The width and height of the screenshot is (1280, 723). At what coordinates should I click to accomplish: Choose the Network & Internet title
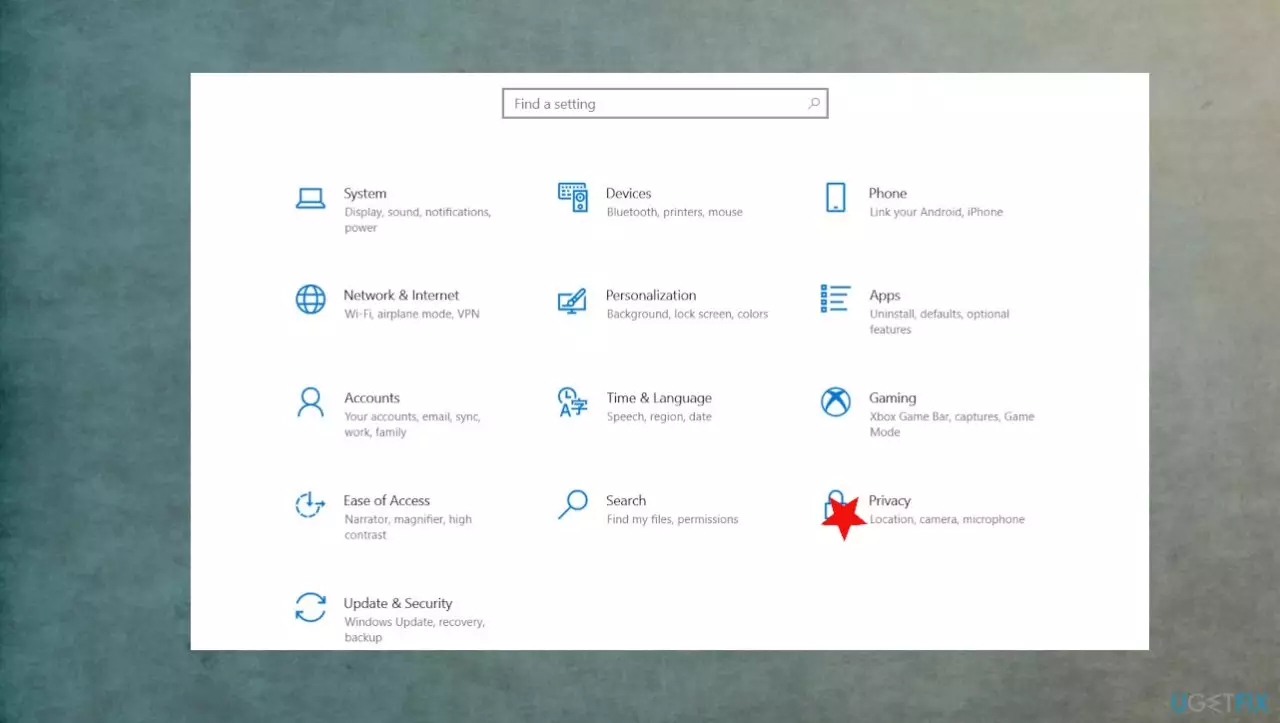(401, 296)
